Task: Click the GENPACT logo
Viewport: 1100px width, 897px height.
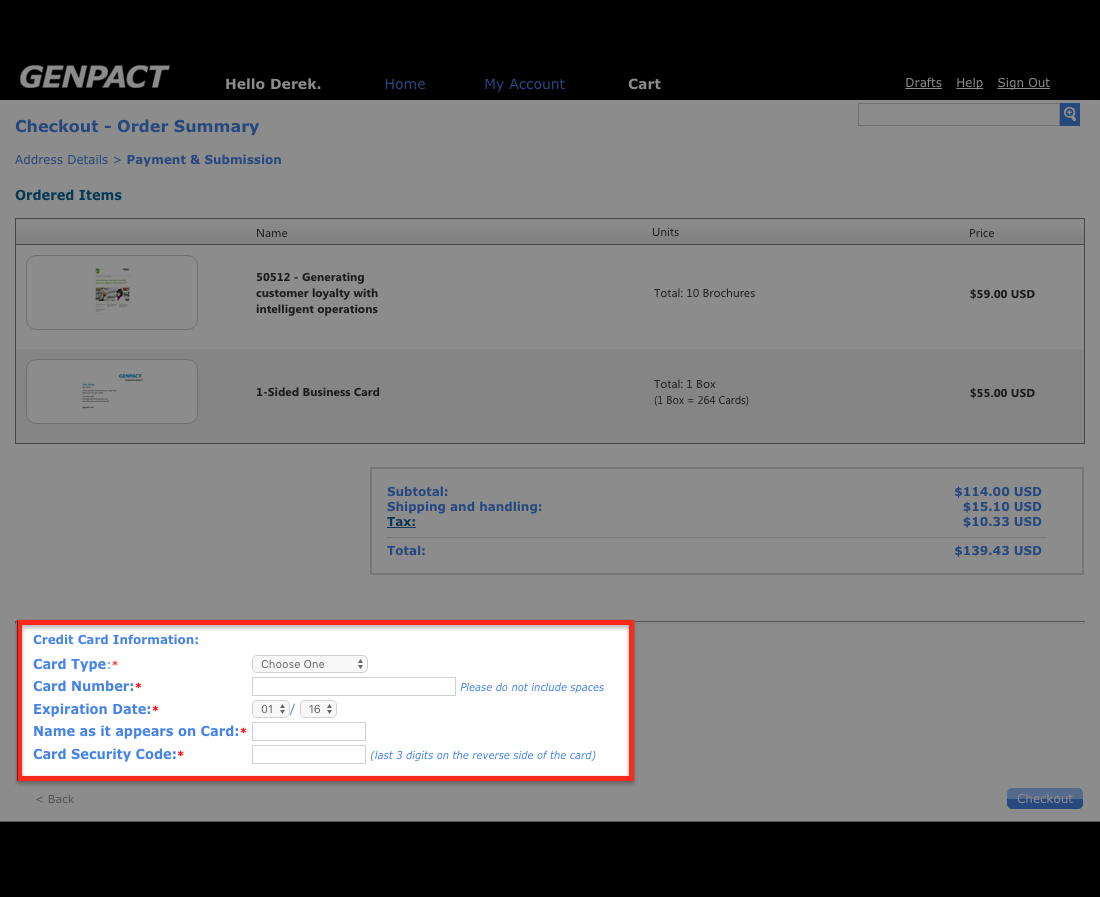Action: pyautogui.click(x=94, y=77)
